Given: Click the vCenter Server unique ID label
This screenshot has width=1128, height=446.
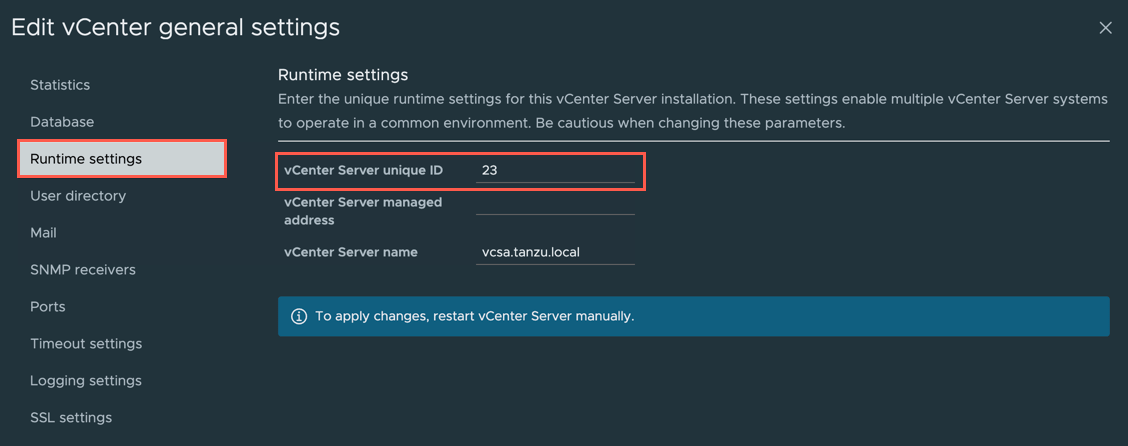Looking at the screenshot, I should tap(363, 171).
